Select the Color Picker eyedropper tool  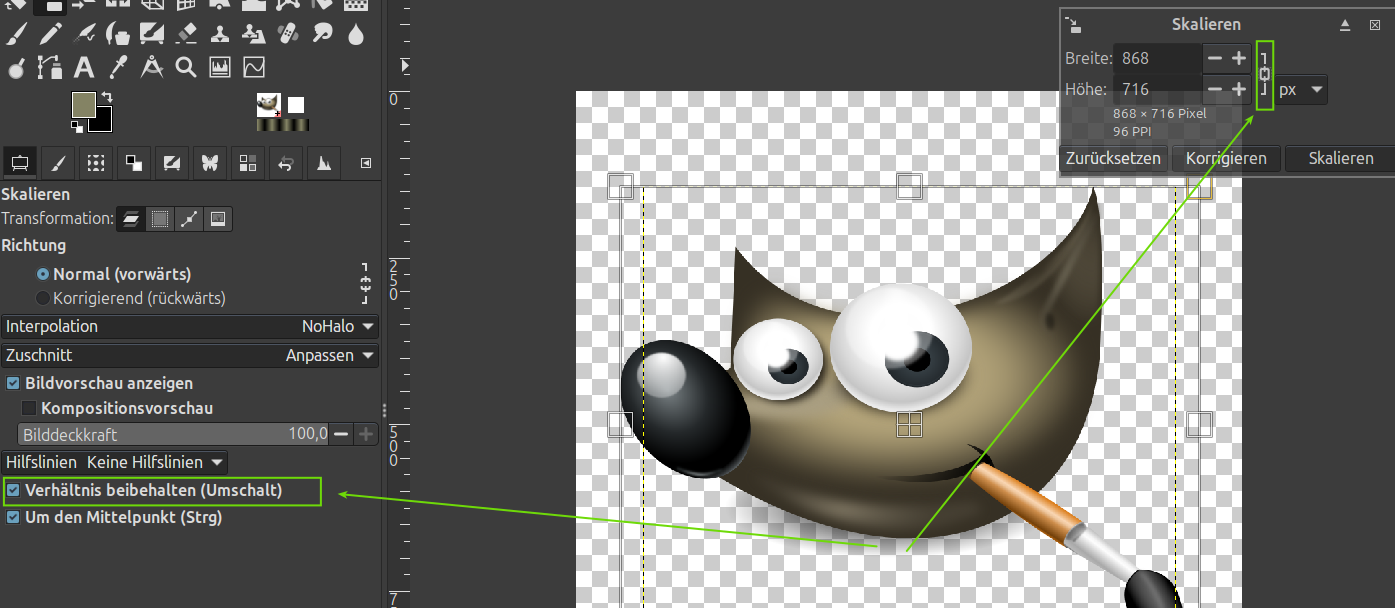point(118,67)
